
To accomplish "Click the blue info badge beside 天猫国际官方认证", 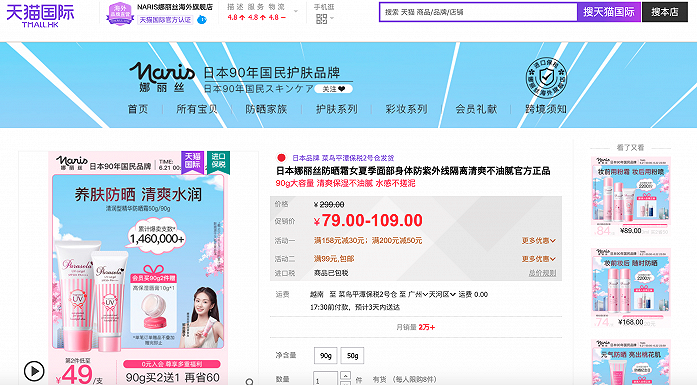I will pos(202,20).
